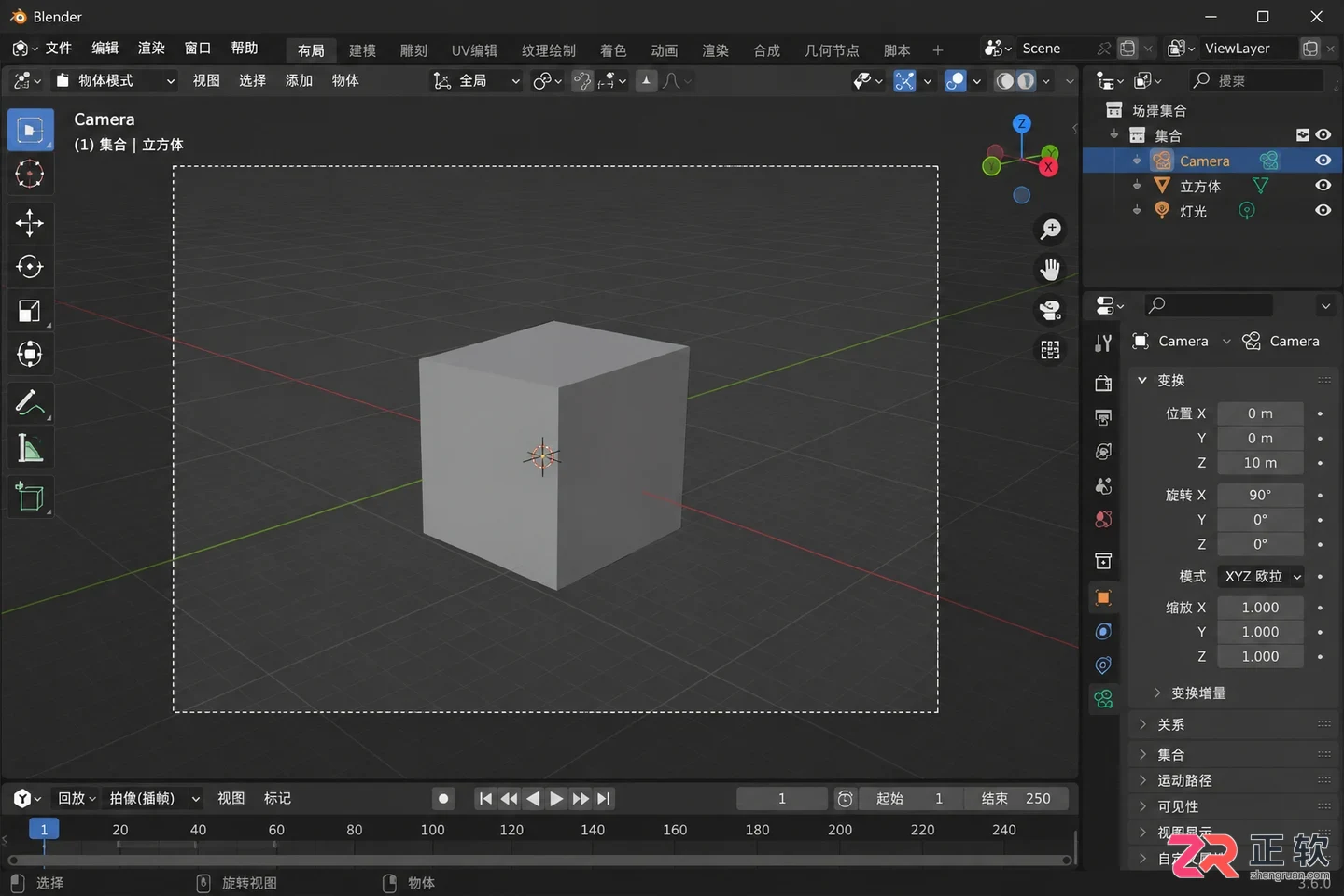
Task: Select the Transform tool
Action: [x=30, y=354]
